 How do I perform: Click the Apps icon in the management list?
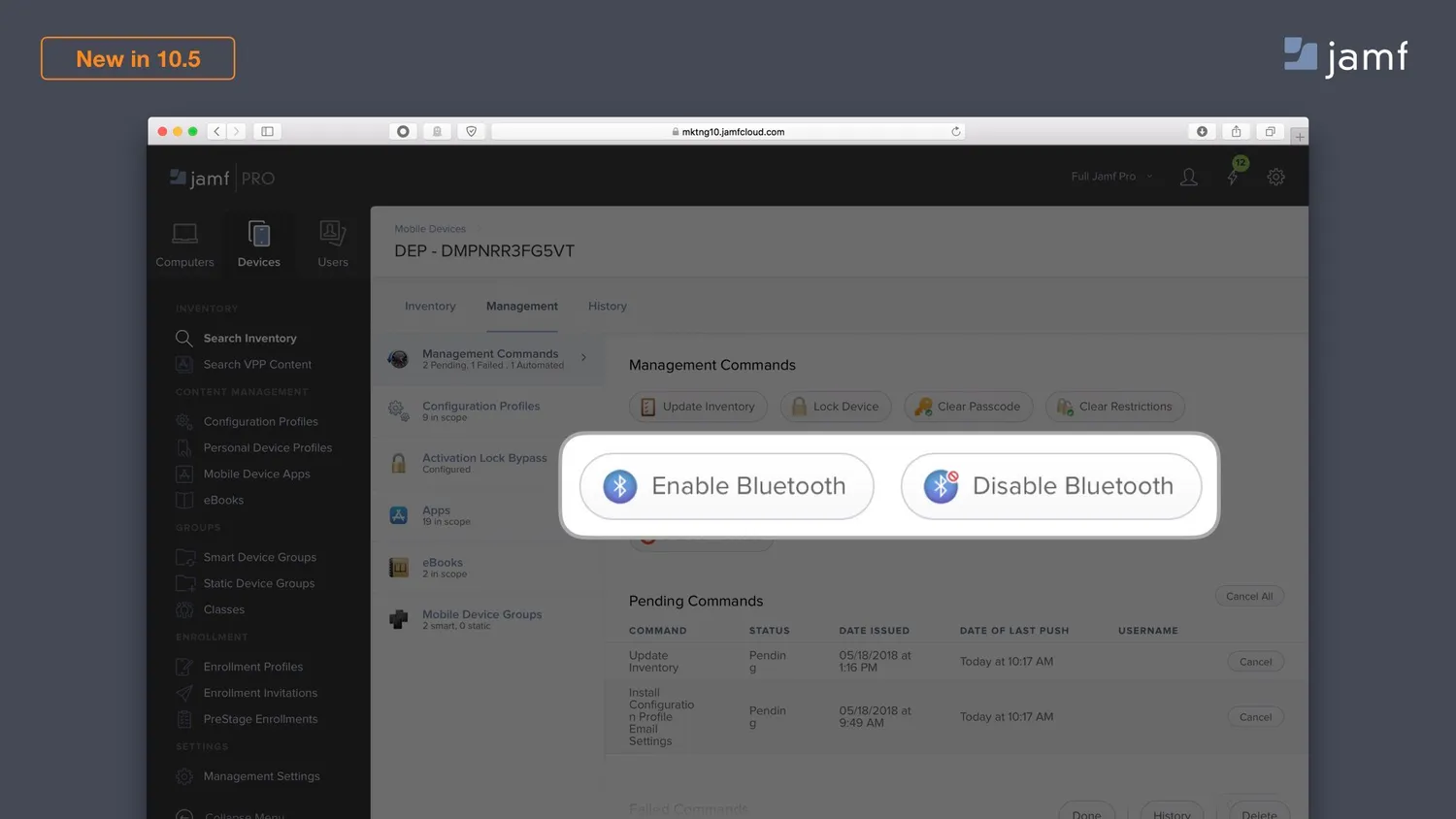[398, 515]
